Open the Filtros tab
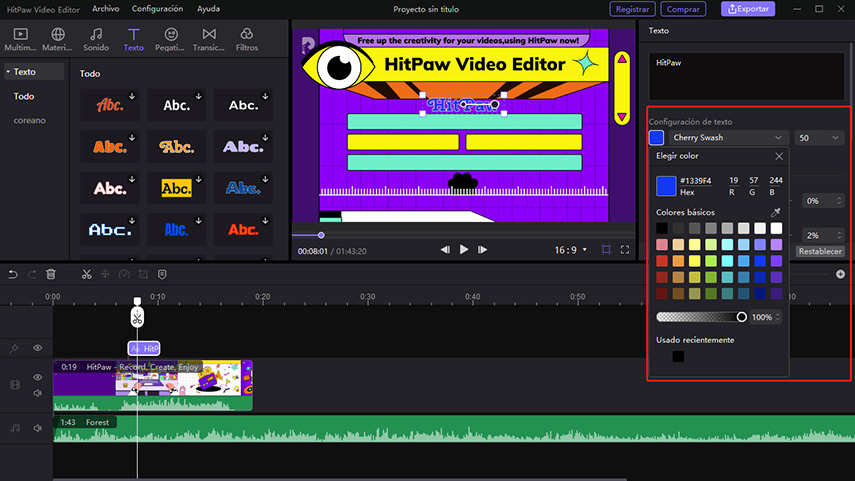The height and width of the screenshot is (481, 855). click(246, 40)
